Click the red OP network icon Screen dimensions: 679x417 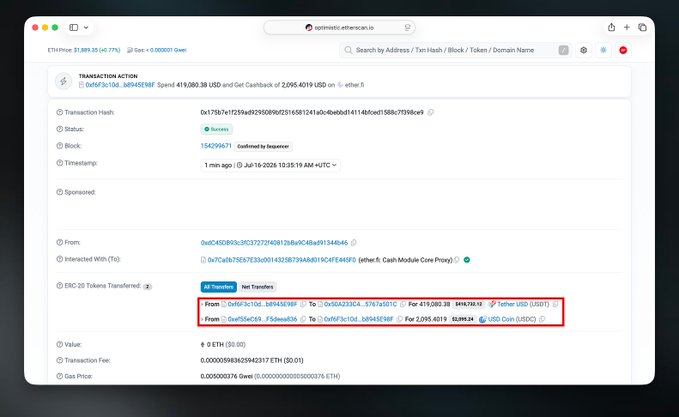[x=623, y=50]
